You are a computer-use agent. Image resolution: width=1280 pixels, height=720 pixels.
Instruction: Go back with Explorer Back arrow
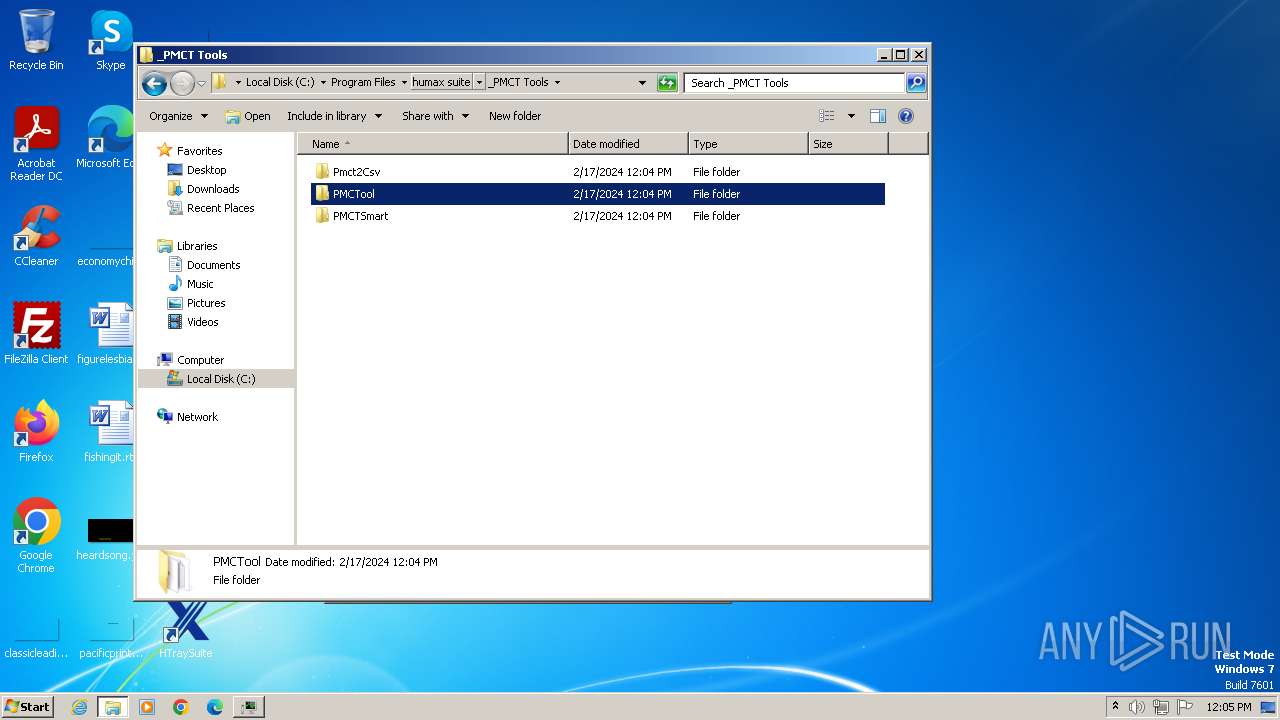(x=154, y=83)
